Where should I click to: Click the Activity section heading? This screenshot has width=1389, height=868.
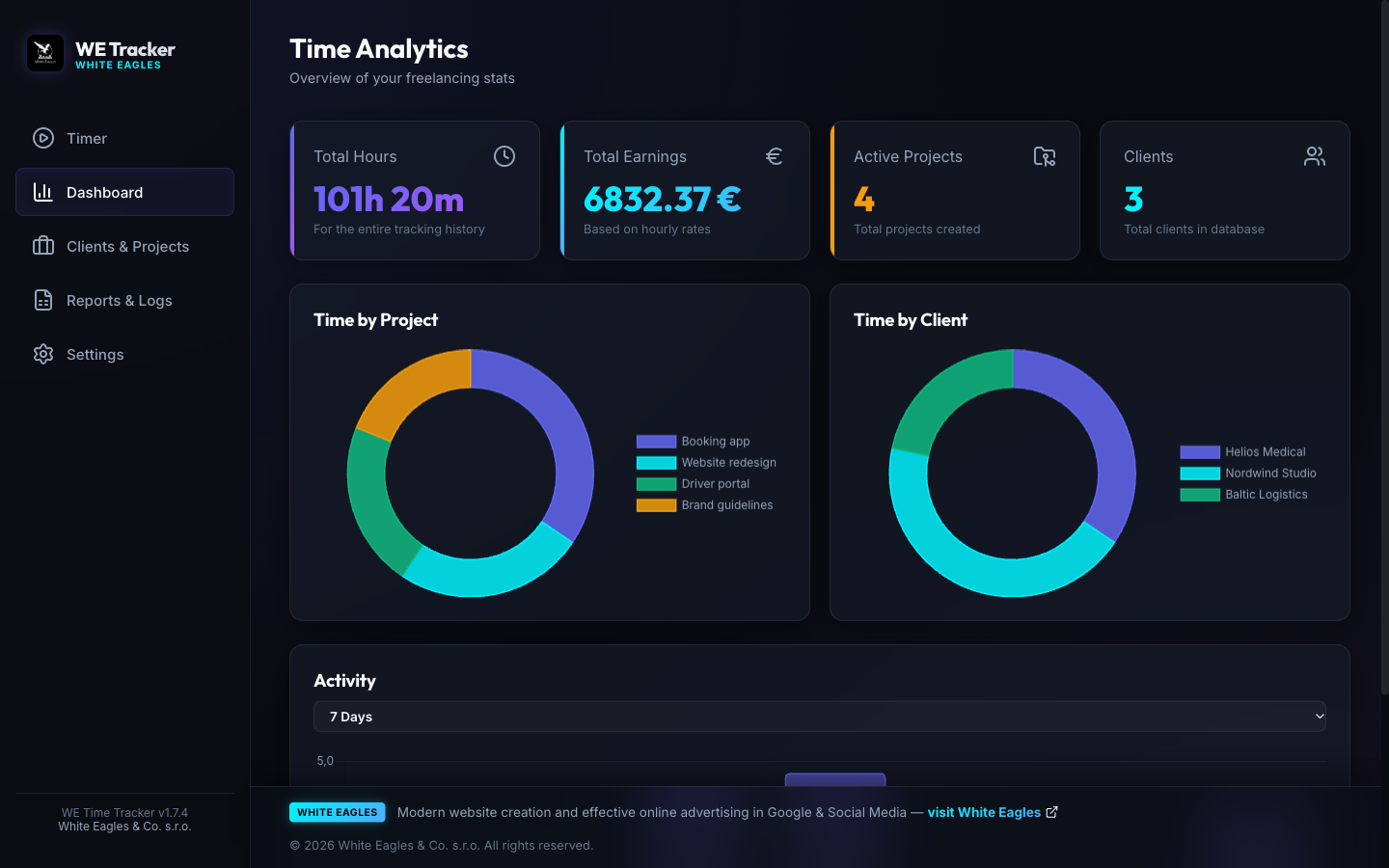pyautogui.click(x=344, y=681)
